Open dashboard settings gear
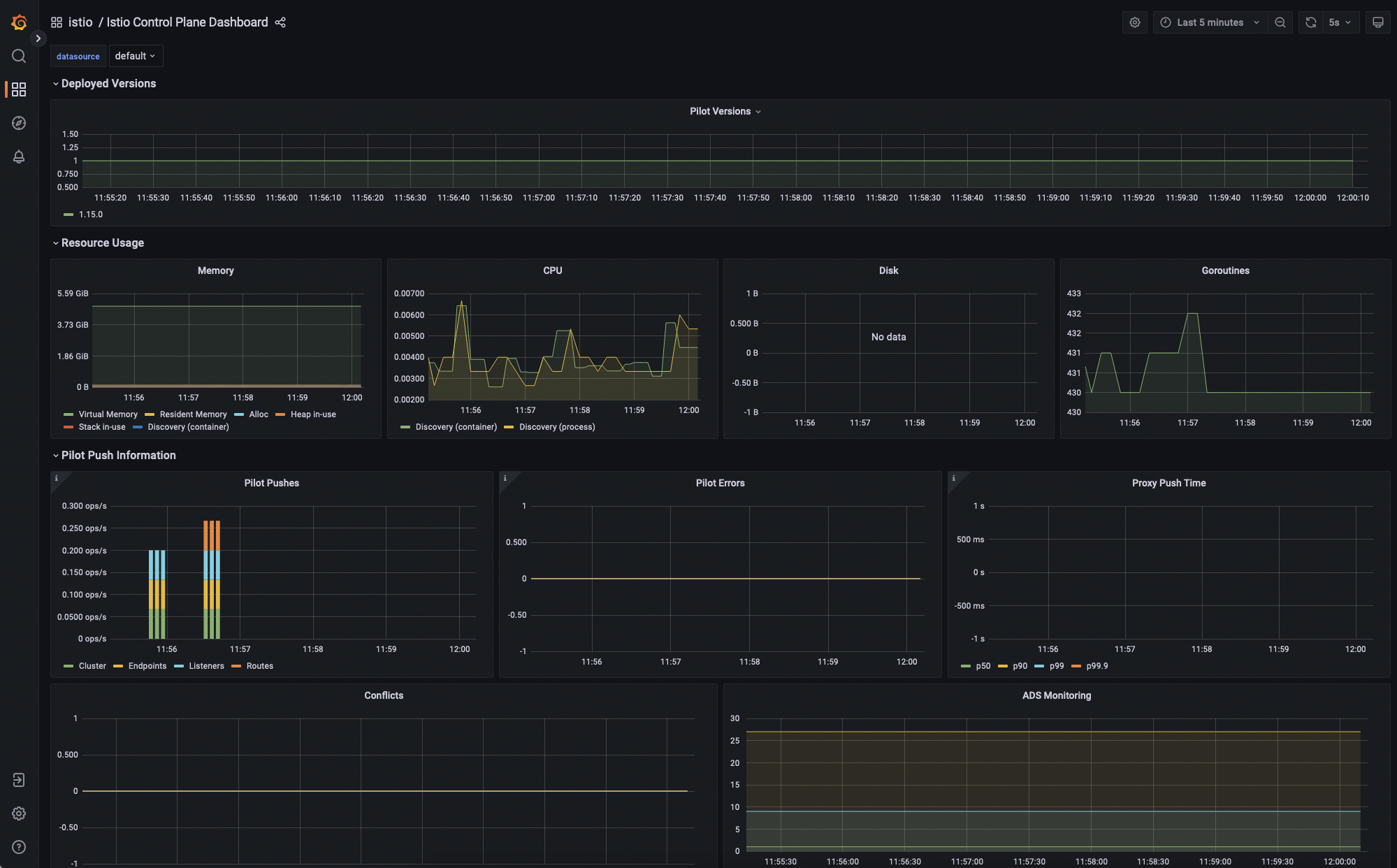Image resolution: width=1397 pixels, height=868 pixels. click(x=1135, y=22)
